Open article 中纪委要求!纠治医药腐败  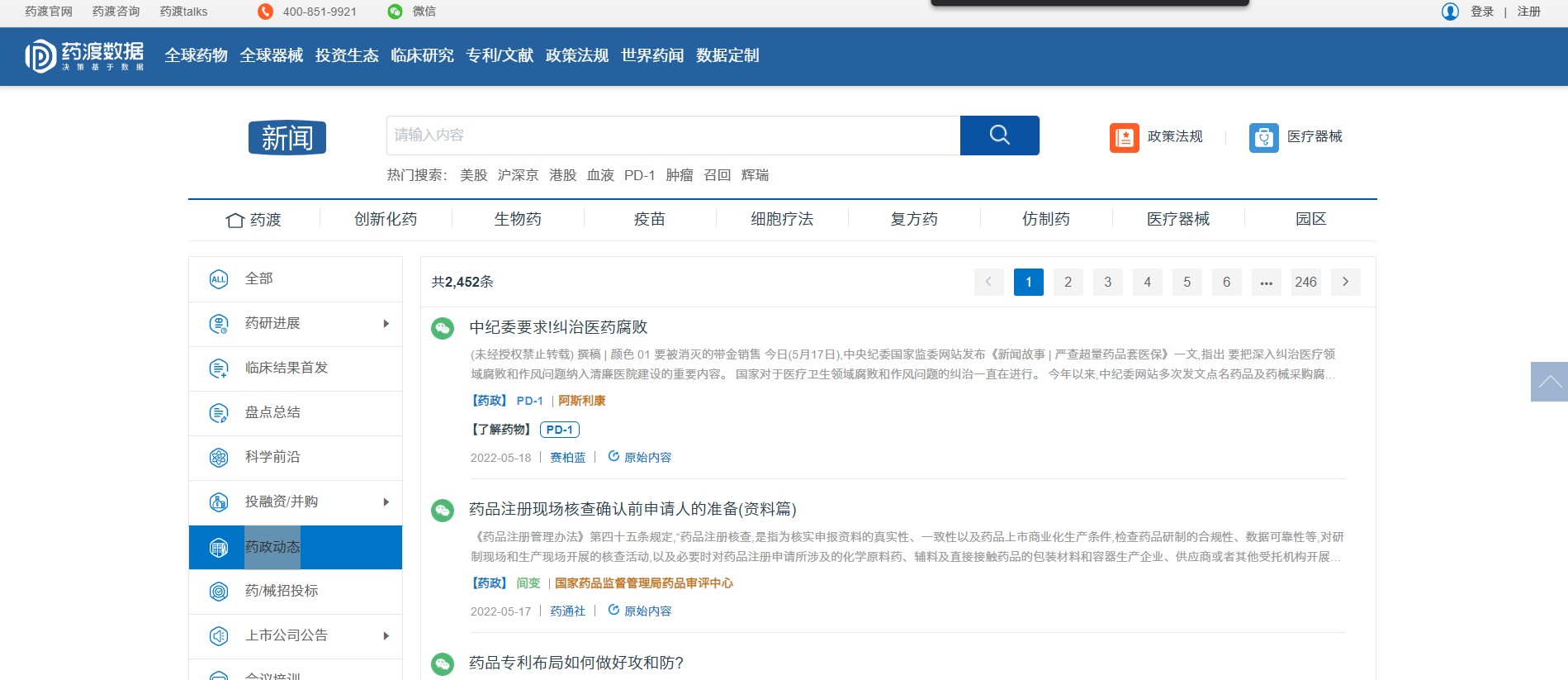click(x=558, y=327)
